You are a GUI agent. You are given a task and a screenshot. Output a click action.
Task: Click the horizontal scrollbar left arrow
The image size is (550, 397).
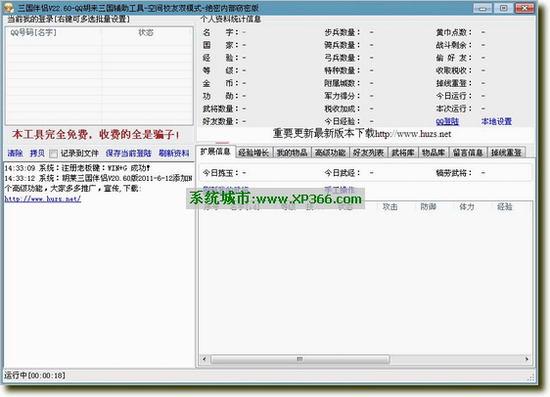204,359
